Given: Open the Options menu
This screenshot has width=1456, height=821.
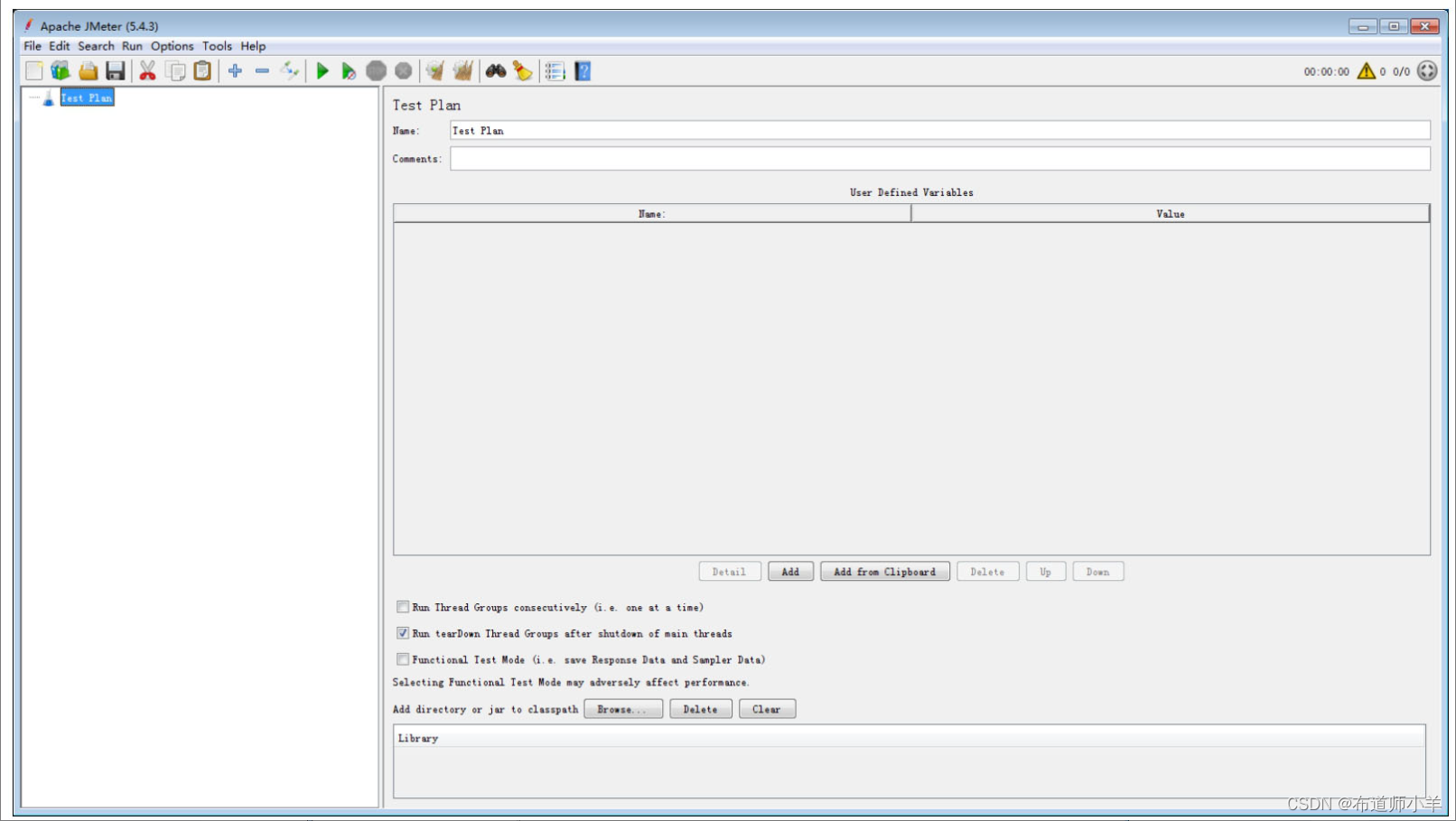Looking at the screenshot, I should (172, 46).
